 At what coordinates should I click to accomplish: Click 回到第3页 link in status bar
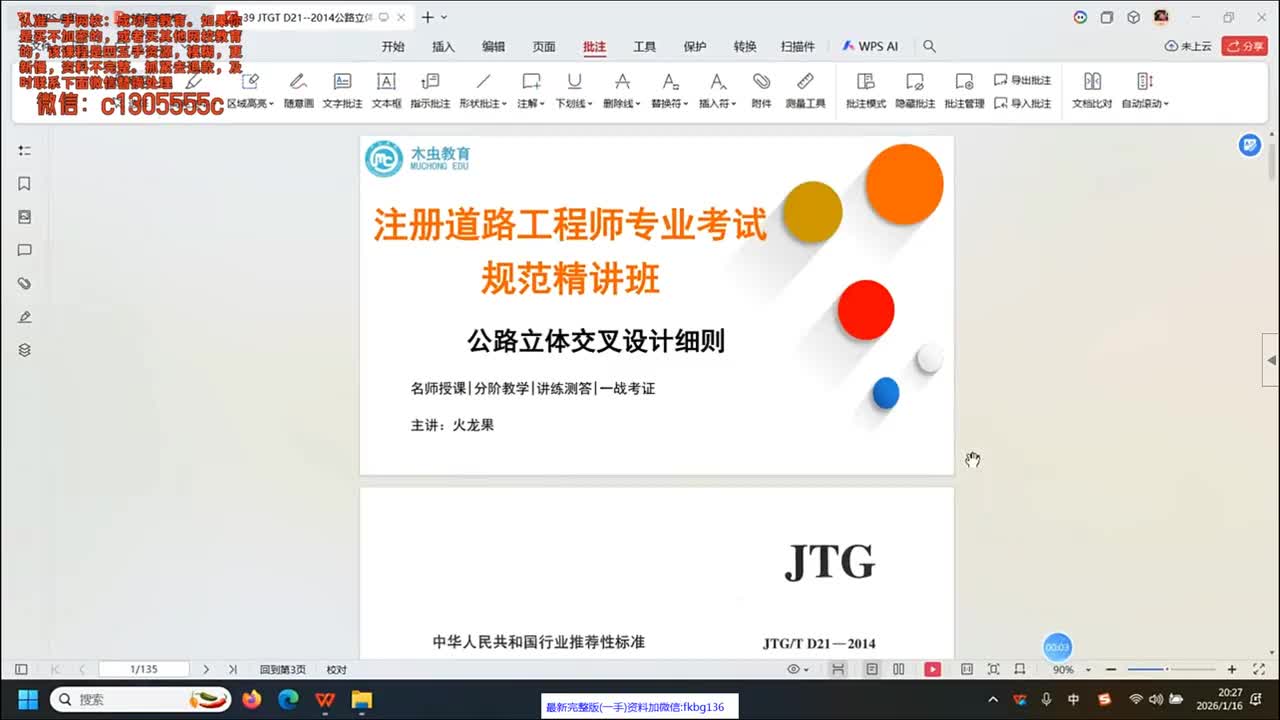(x=283, y=669)
